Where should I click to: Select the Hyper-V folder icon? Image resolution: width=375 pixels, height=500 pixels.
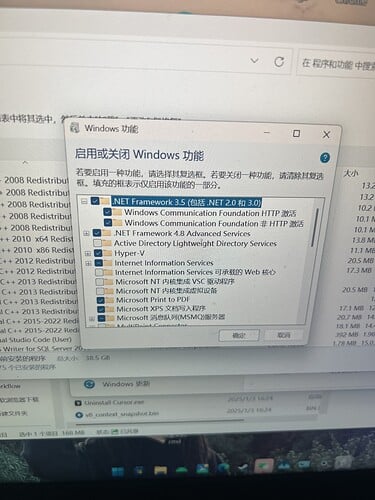pyautogui.click(x=107, y=253)
